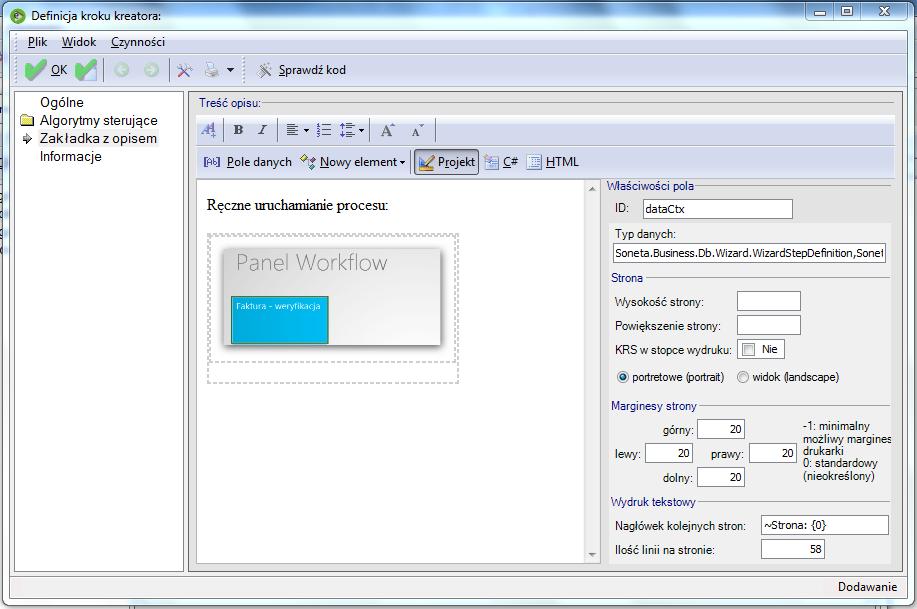This screenshot has width=917, height=609.
Task: Click the application icon in title bar
Action: 18,16
